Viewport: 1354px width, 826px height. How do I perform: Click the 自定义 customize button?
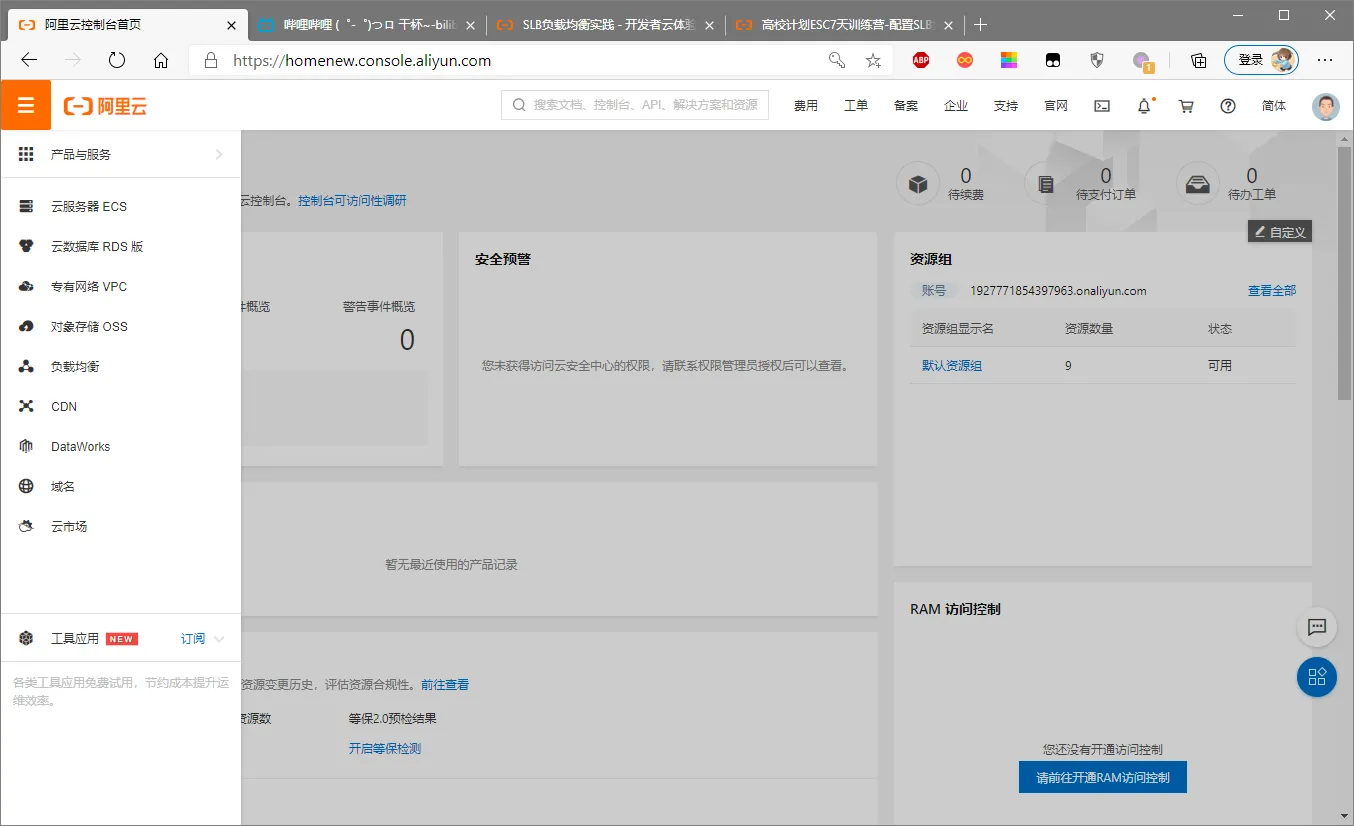click(x=1280, y=231)
